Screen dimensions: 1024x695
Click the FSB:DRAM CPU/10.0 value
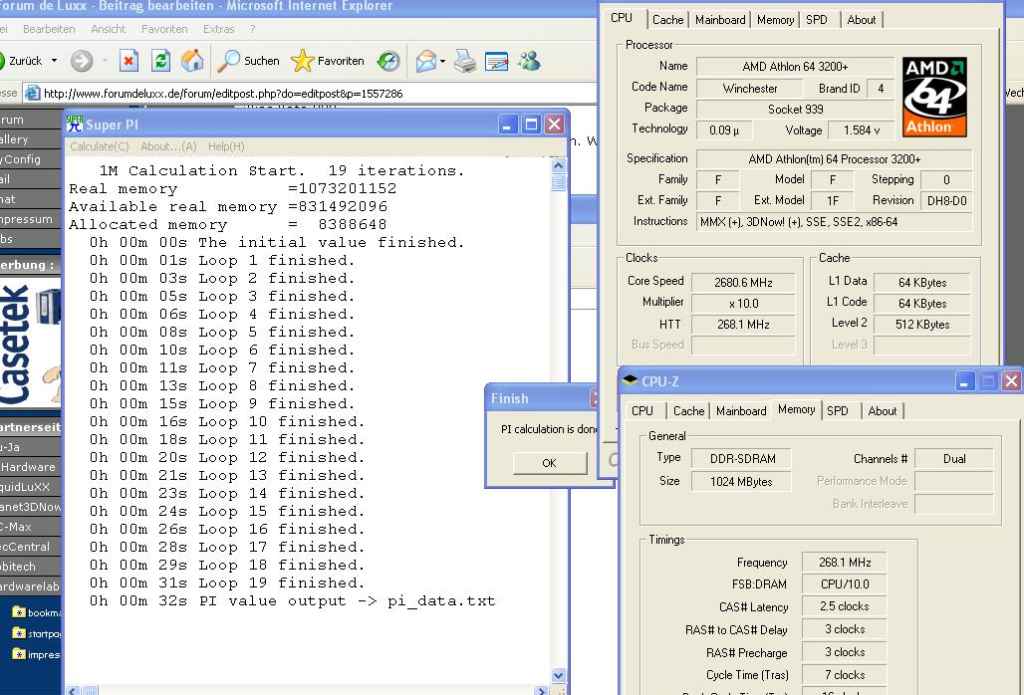844,584
